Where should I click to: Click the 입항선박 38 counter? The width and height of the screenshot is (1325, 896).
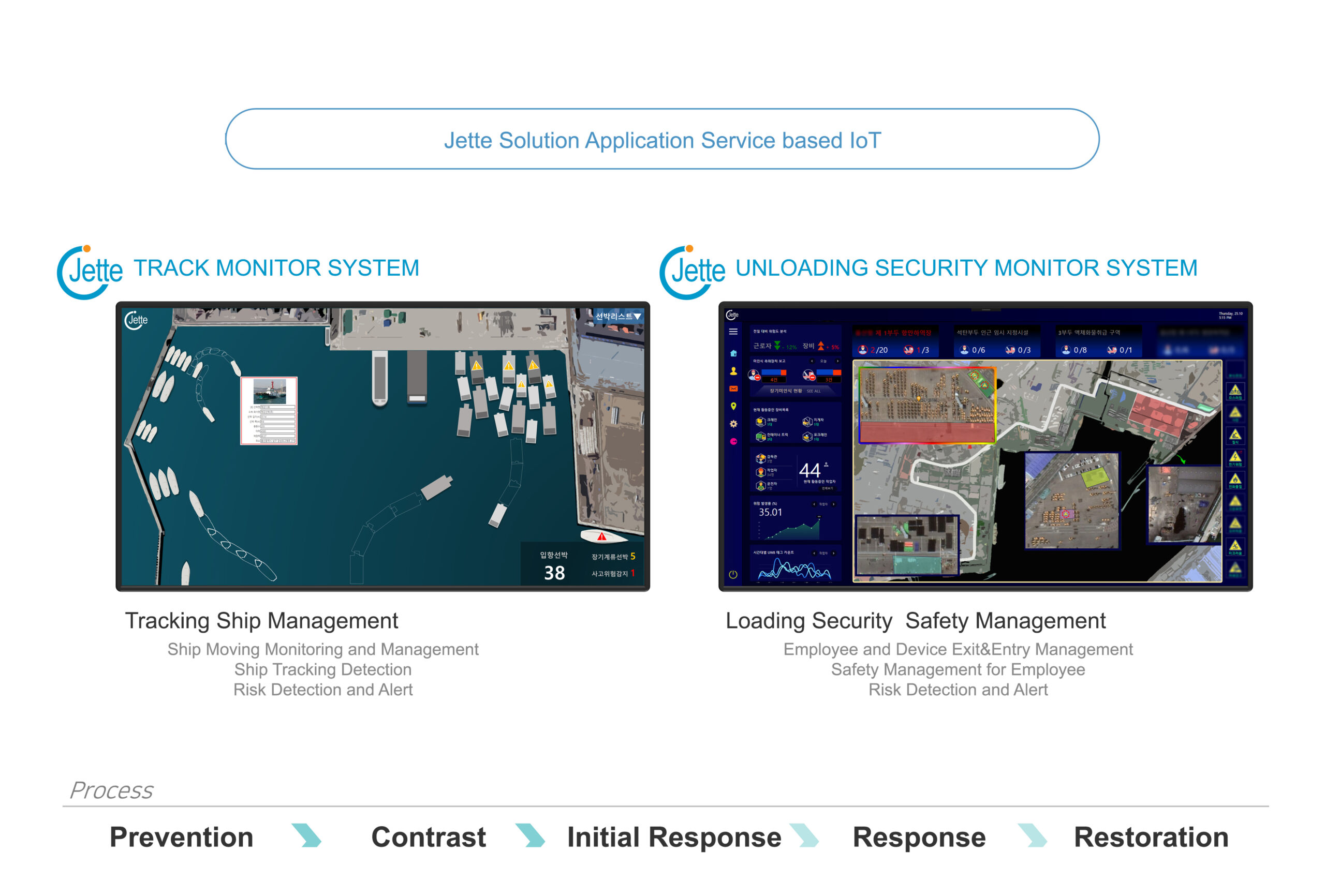[554, 566]
